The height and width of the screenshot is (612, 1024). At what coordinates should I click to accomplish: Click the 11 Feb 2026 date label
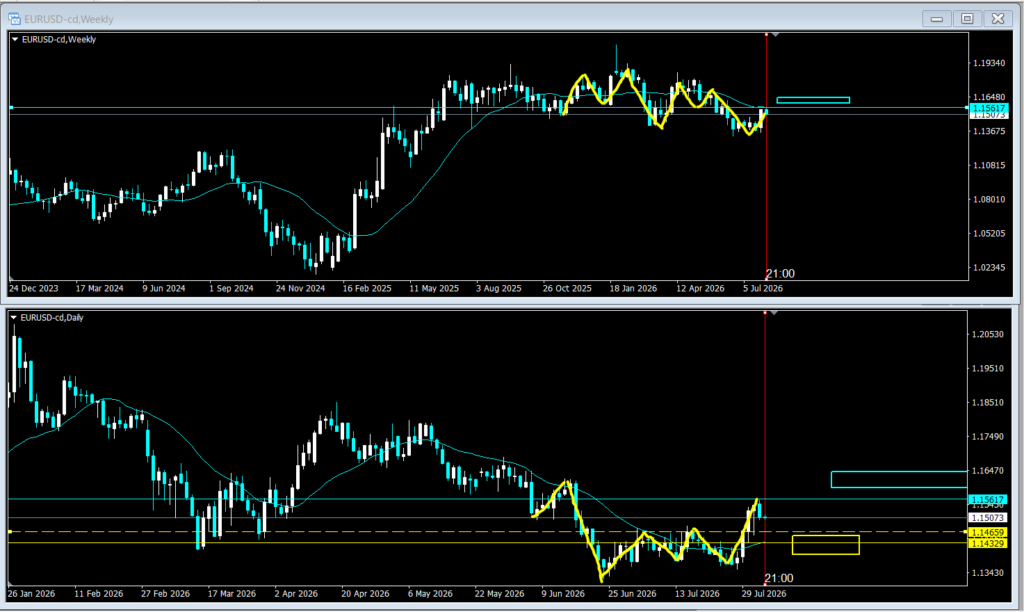[x=99, y=594]
